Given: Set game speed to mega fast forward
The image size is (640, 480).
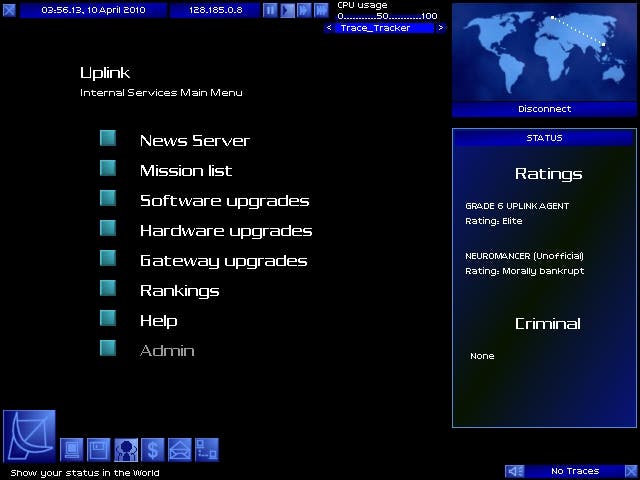Looking at the screenshot, I should pyautogui.click(x=321, y=10).
